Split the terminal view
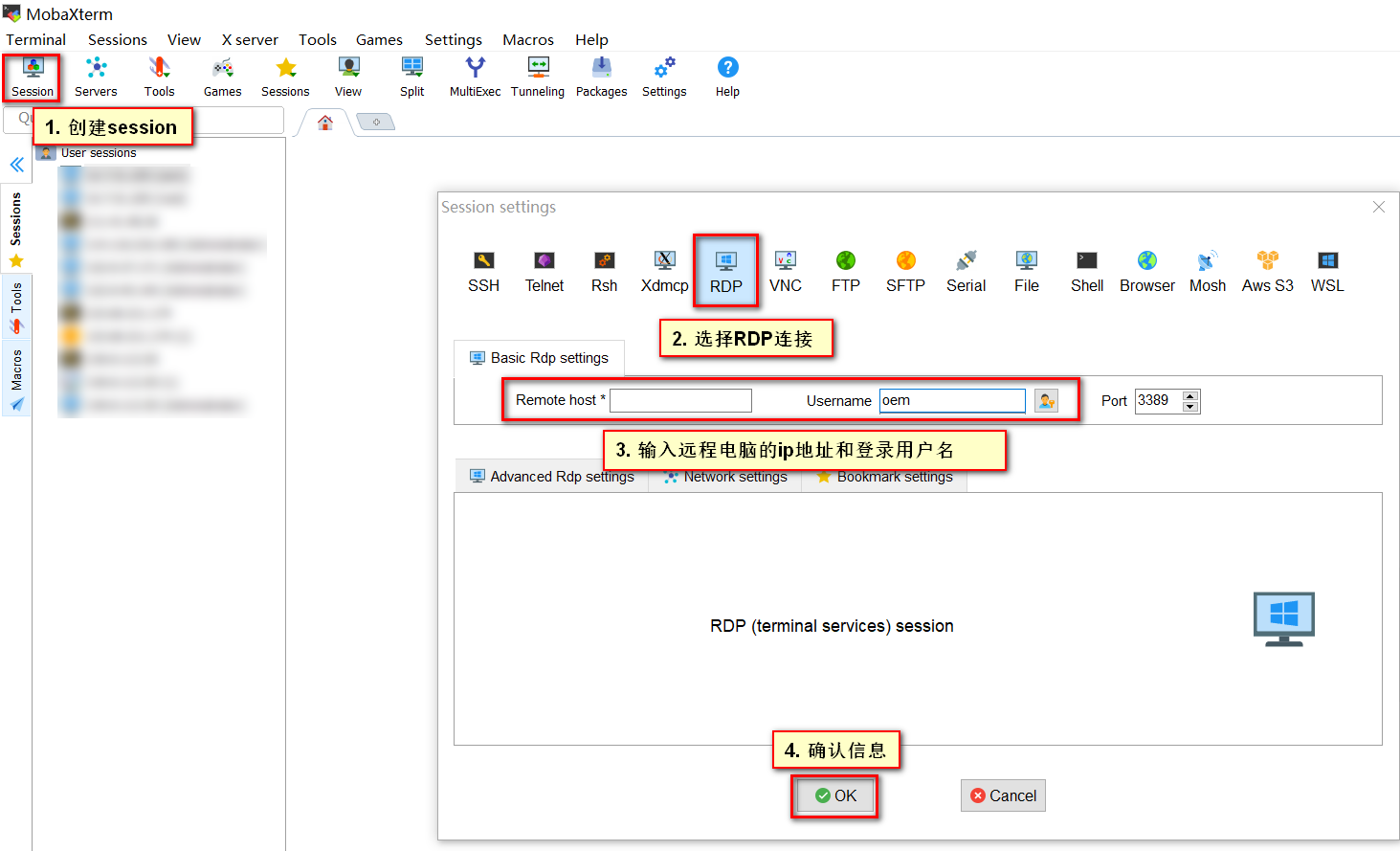This screenshot has width=1400, height=851. (411, 77)
